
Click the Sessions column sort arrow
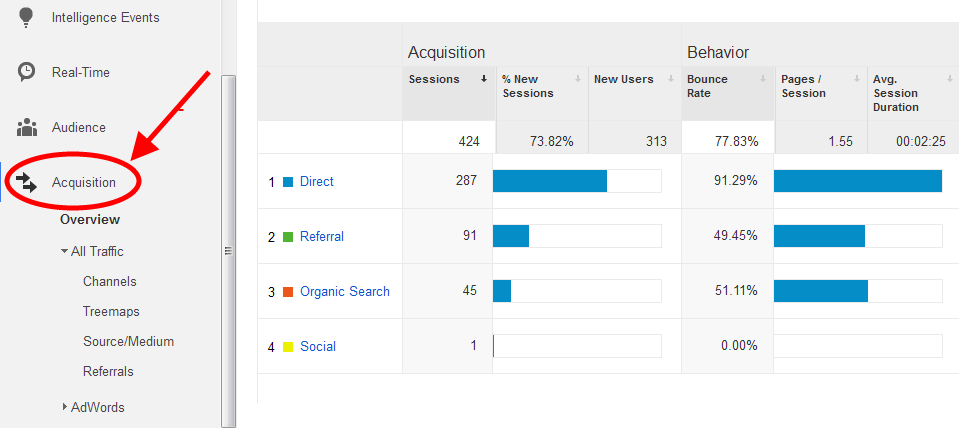(x=484, y=79)
